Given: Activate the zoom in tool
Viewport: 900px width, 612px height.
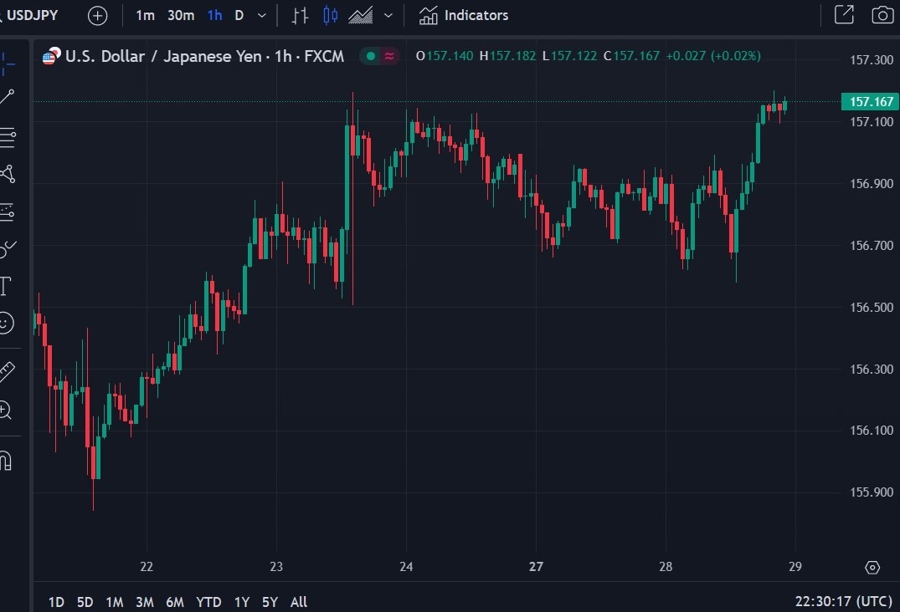Looking at the screenshot, I should [x=6, y=410].
